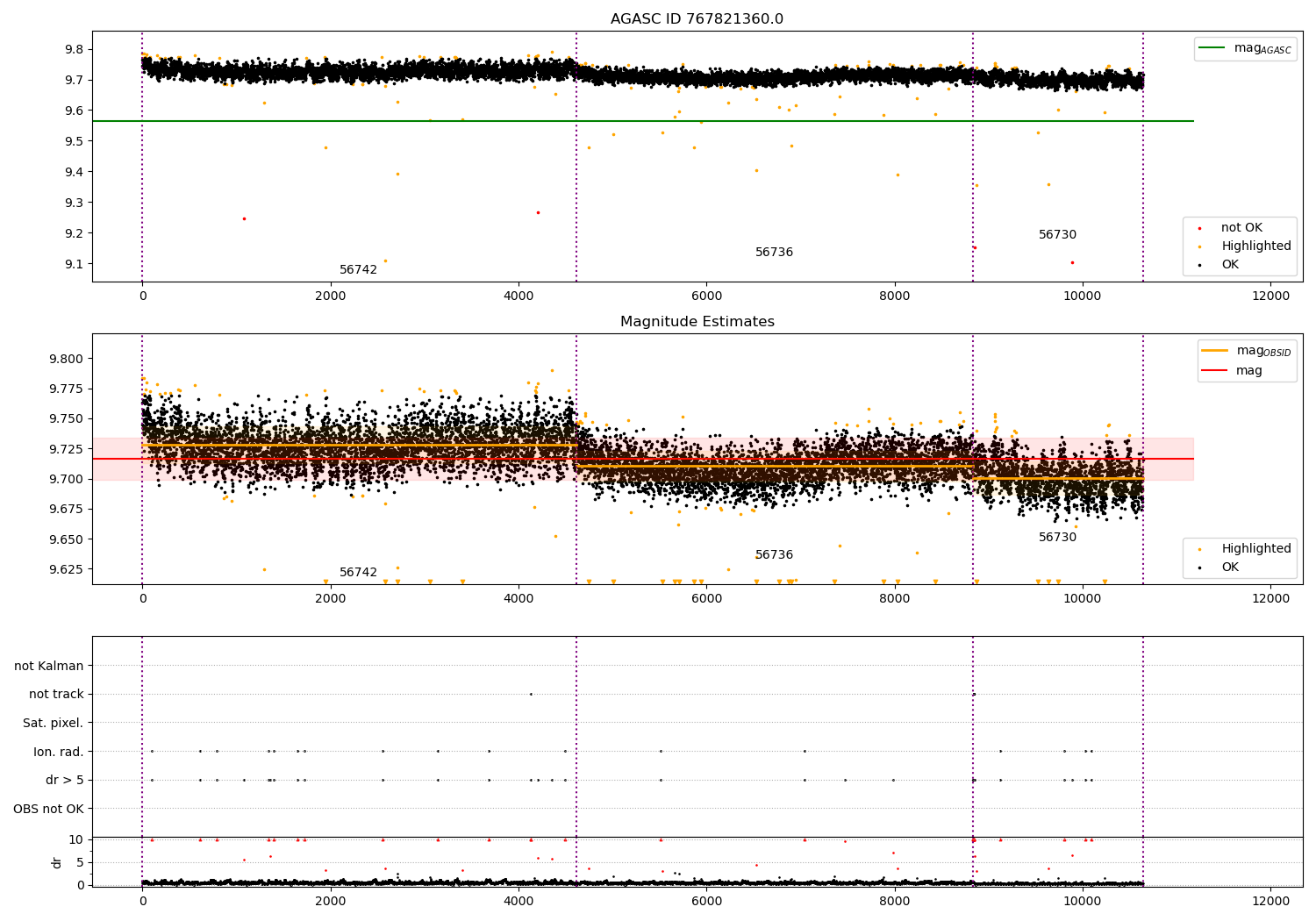The image size is (1316, 921).
Task: Click the orange line sample in the middle legend
Action: pos(1215,350)
